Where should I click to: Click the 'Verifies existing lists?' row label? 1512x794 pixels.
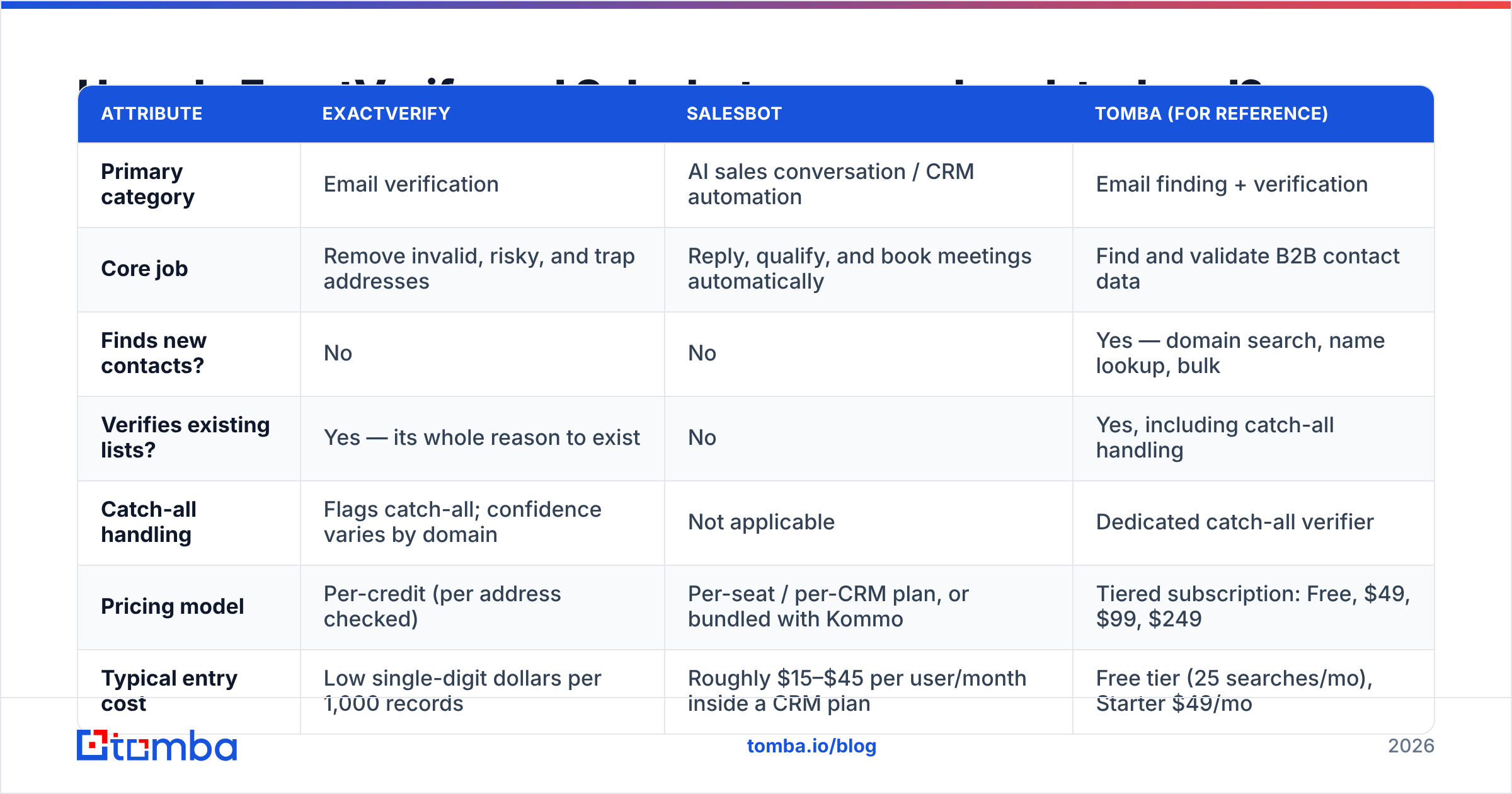(x=185, y=437)
